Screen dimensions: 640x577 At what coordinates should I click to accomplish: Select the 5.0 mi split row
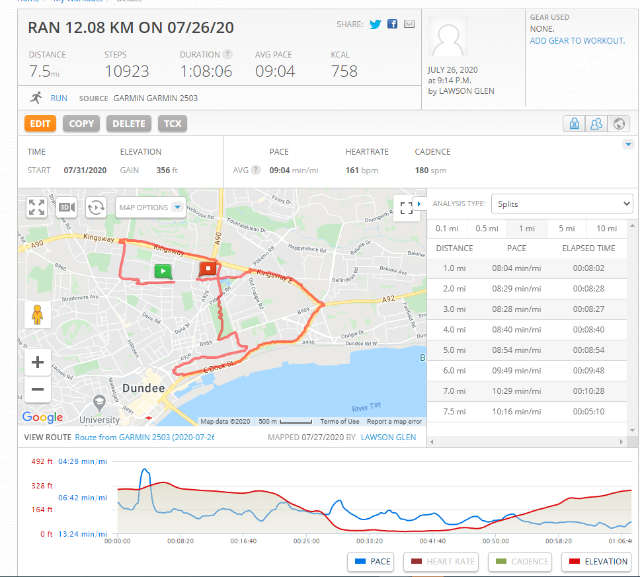pos(527,351)
